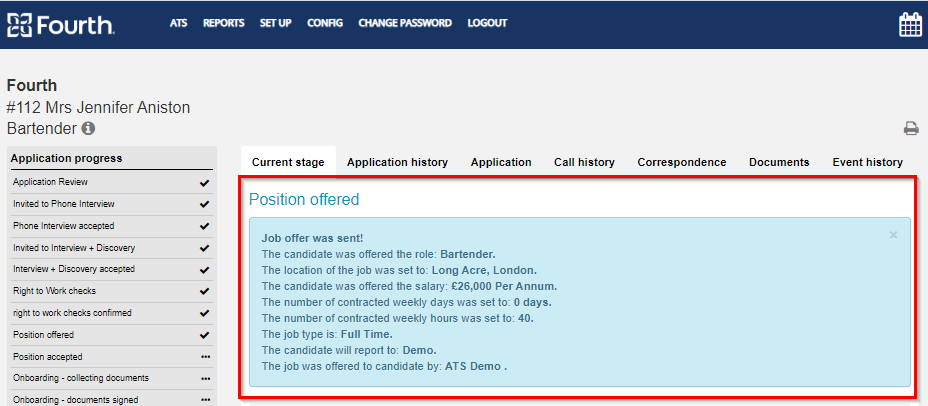Open the Event history tab
Viewport: 928px width, 406px height.
coord(868,162)
